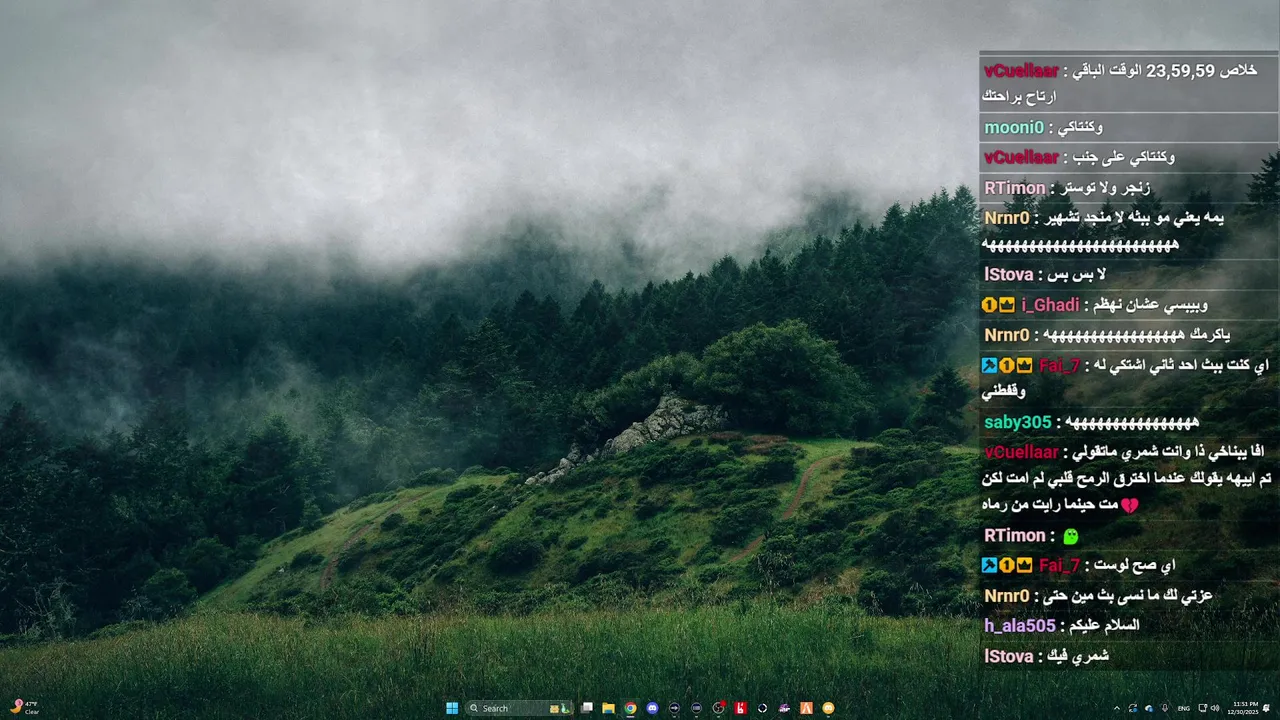Click the username i_Ghadi in chat
The image size is (1280, 720).
pyautogui.click(x=1050, y=305)
